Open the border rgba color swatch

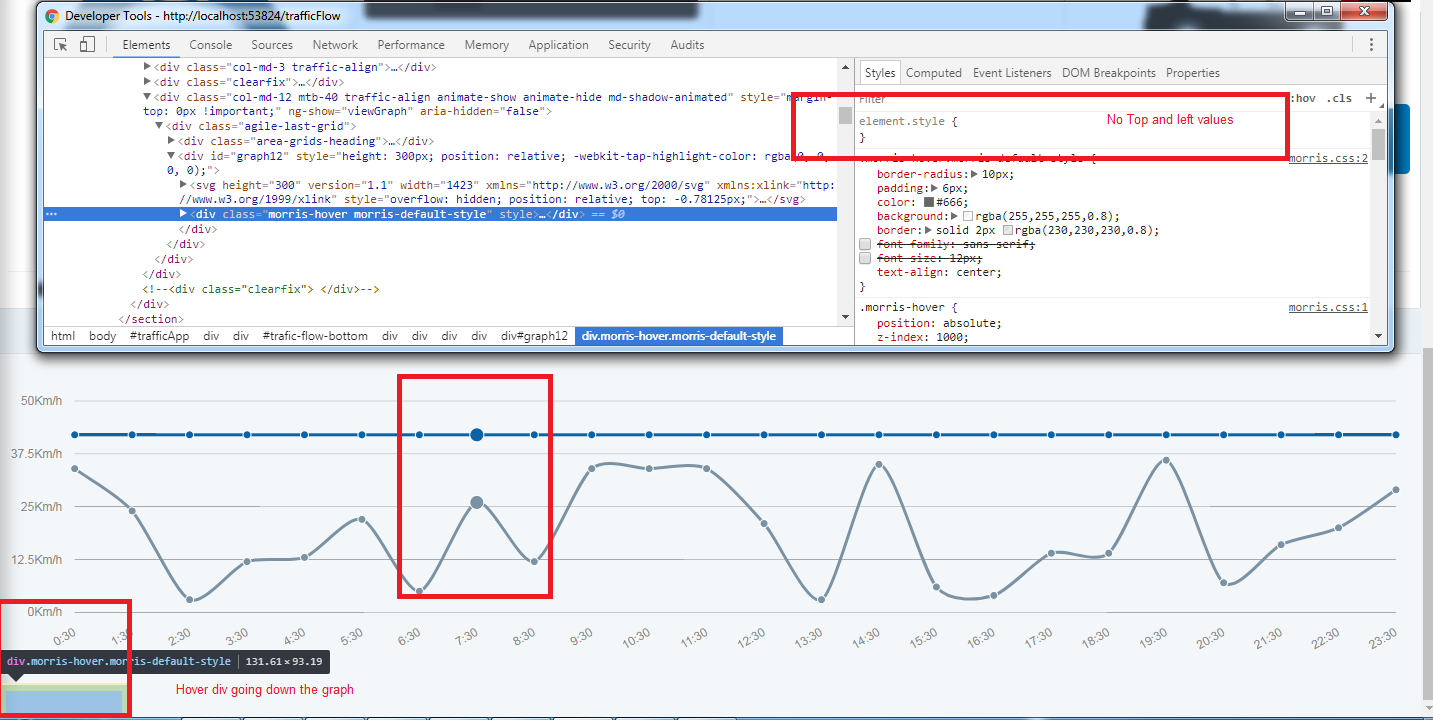1007,230
